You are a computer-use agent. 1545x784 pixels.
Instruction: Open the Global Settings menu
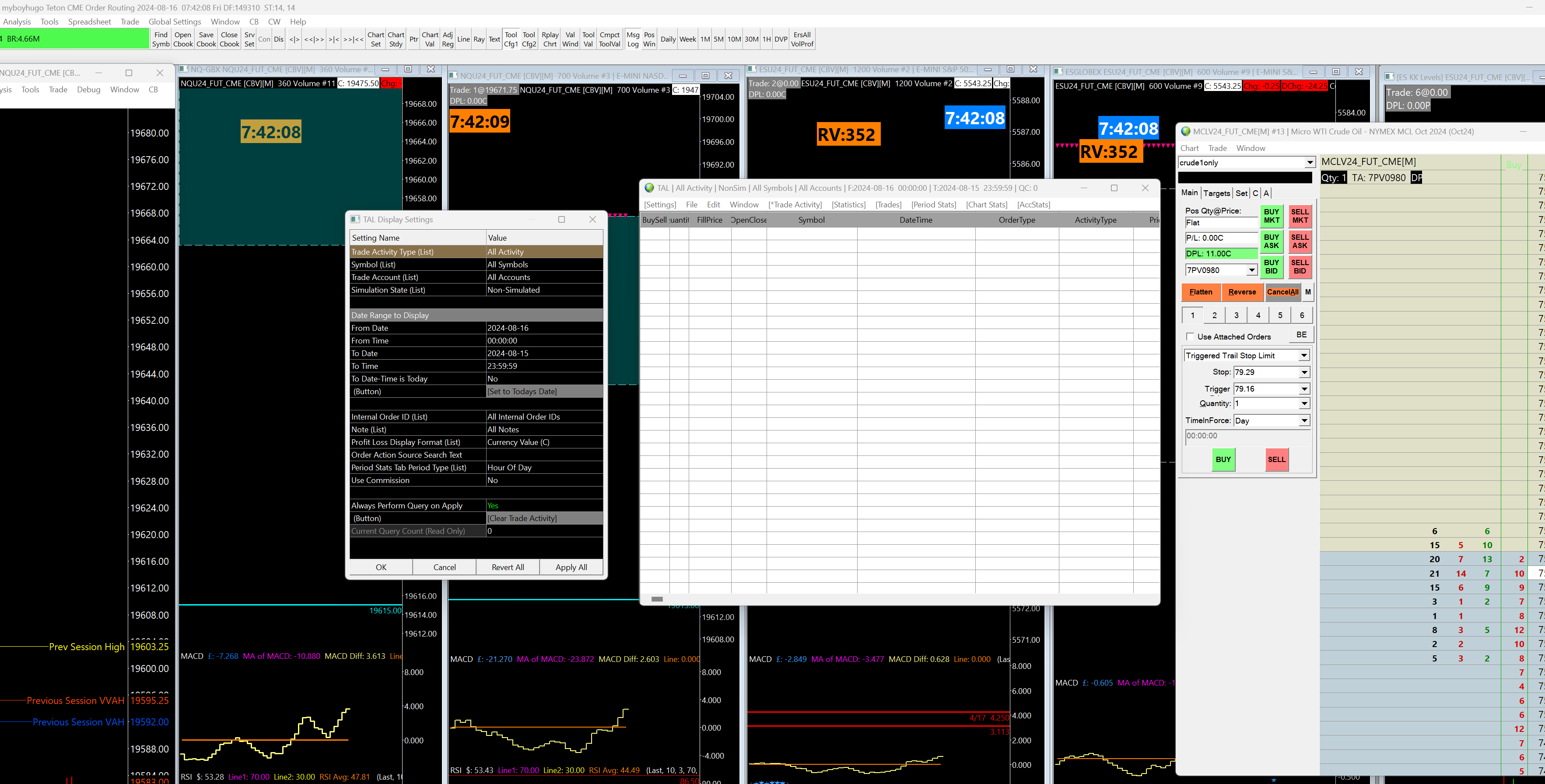click(x=175, y=21)
